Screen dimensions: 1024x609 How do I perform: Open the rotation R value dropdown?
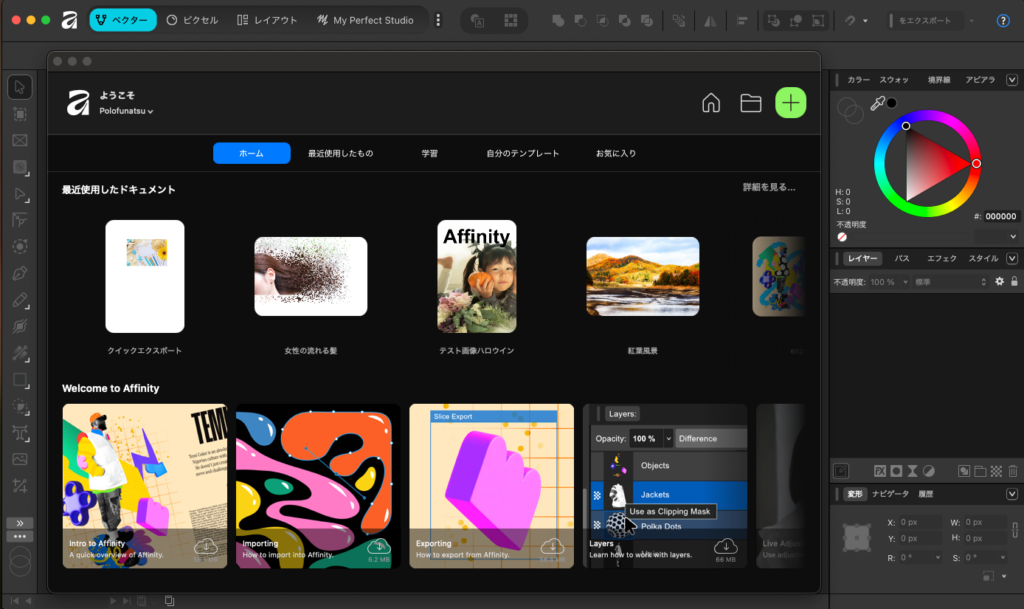[938, 557]
